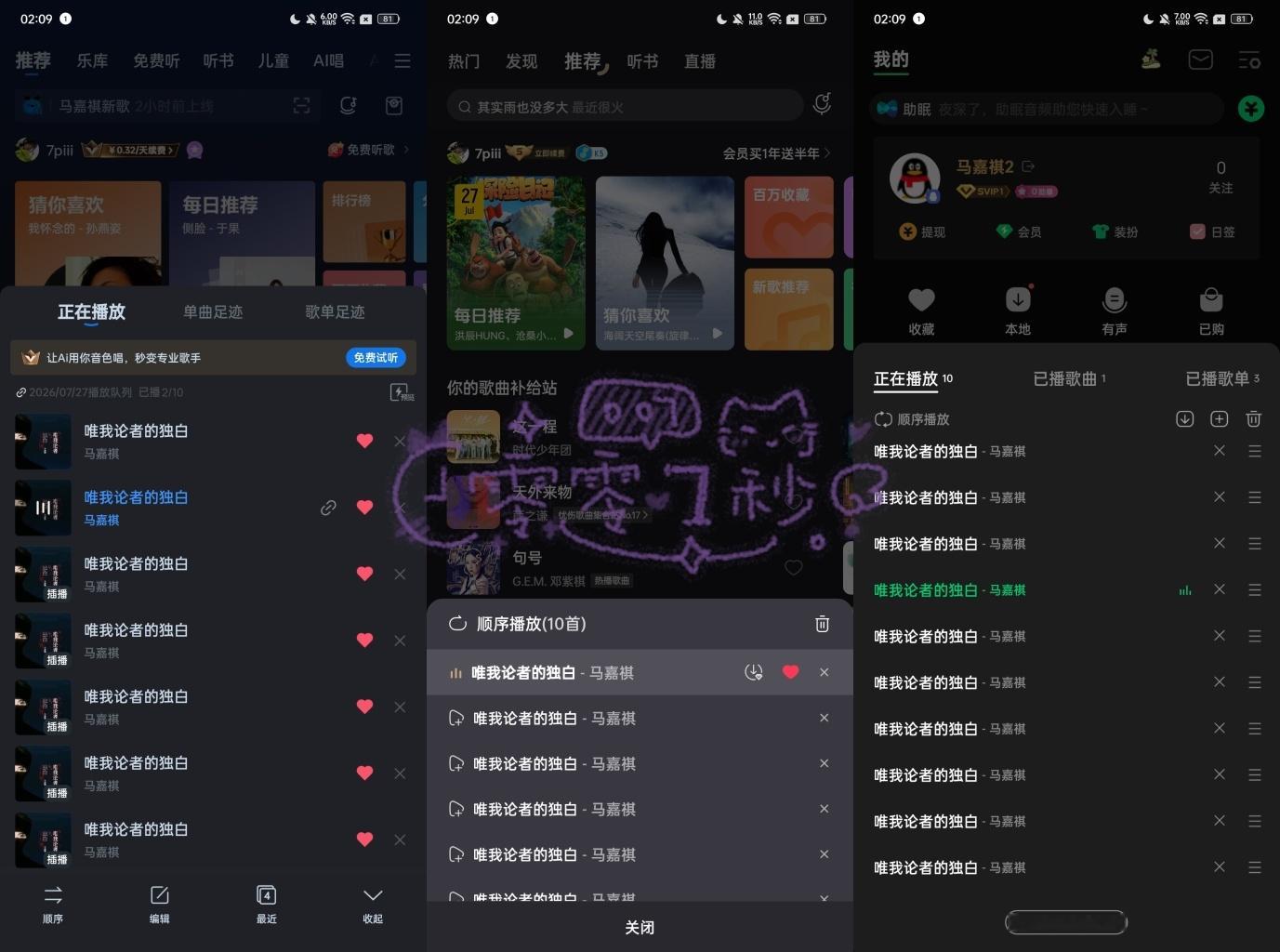The width and height of the screenshot is (1280, 952).
Task: Tap 免费试听 button on AI banner
Action: tap(376, 358)
